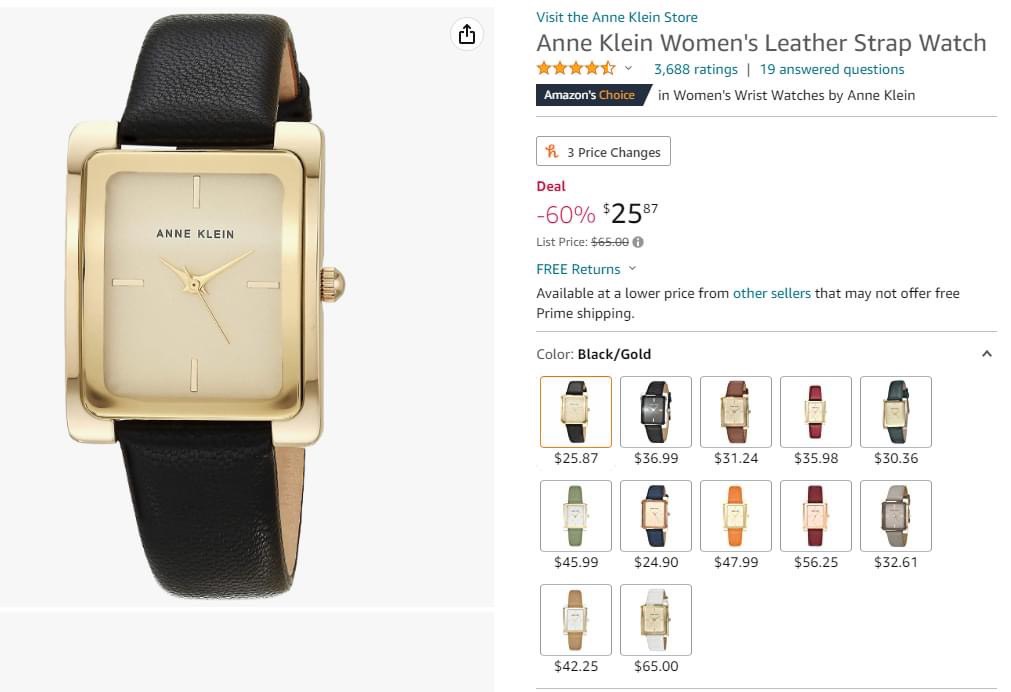Image resolution: width=1011 pixels, height=692 pixels.
Task: Select the green strap watch for $45.99
Action: point(576,515)
